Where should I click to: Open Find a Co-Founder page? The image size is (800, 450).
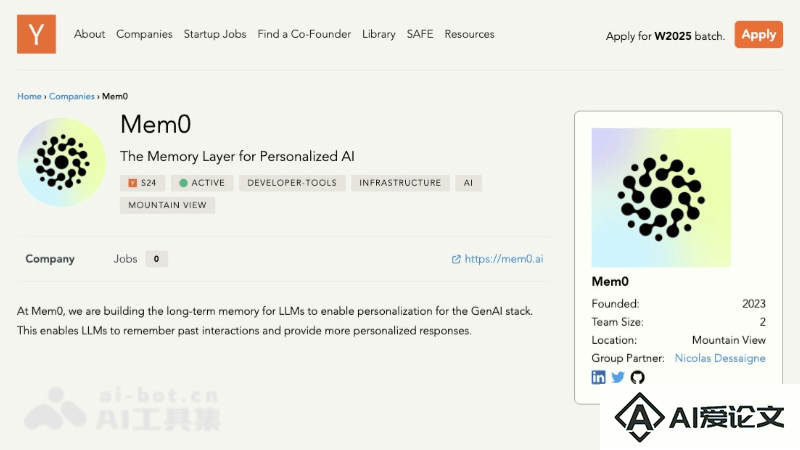pos(304,34)
